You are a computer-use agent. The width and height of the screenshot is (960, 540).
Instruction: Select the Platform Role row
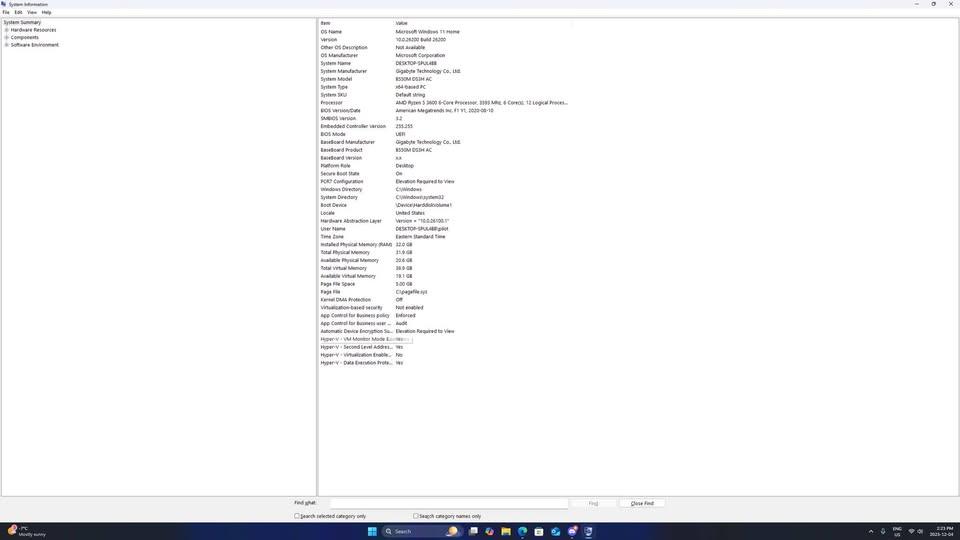pyautogui.click(x=445, y=166)
